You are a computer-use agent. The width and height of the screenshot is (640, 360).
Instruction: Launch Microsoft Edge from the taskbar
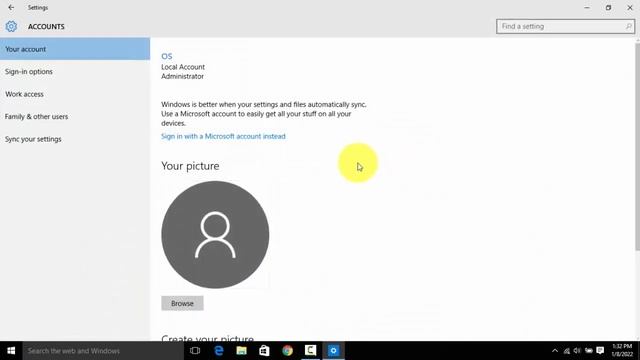tap(219, 351)
